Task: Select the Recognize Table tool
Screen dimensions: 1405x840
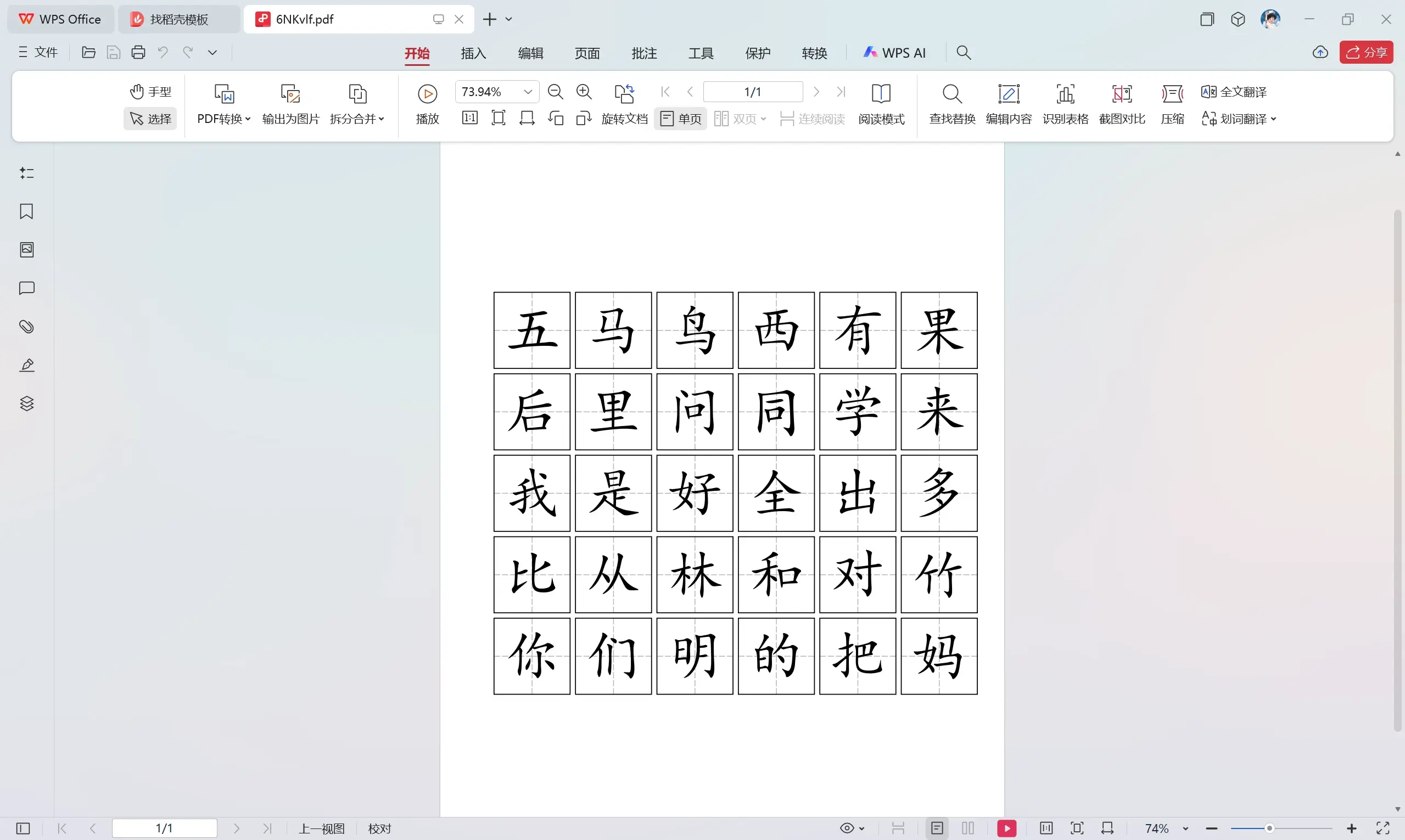Action: tap(1065, 104)
